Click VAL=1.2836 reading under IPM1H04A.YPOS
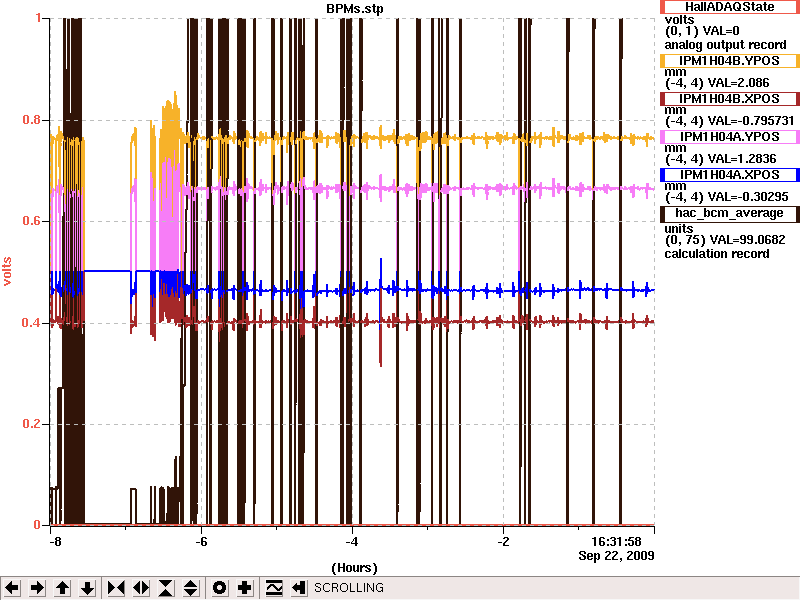This screenshot has height=600, width=800. 742,159
